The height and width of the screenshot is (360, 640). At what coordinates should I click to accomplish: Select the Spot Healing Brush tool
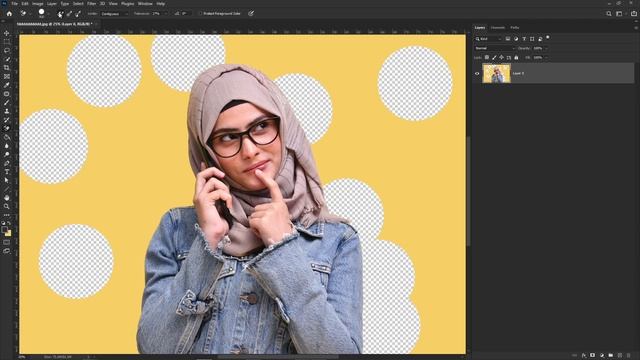7,94
